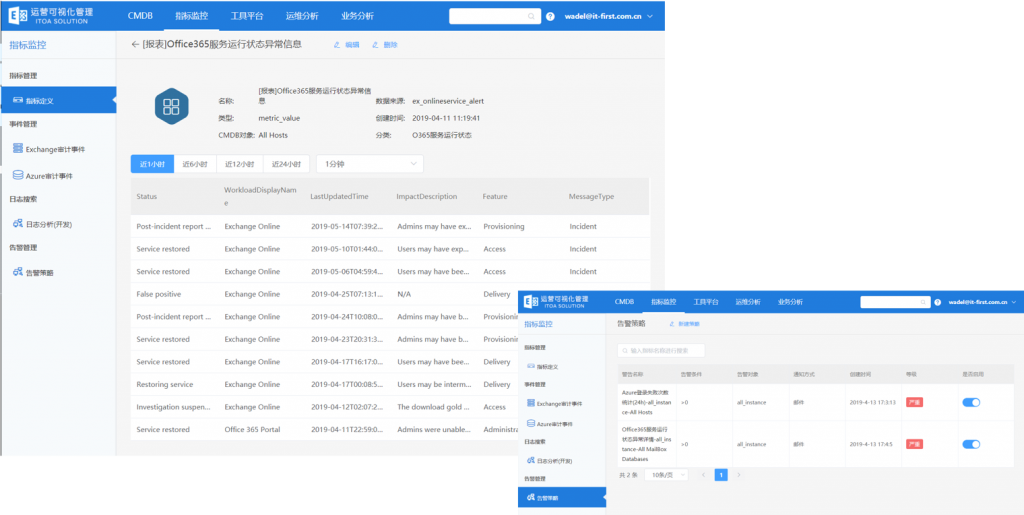Click 严重 badge in the Office365 policy row
Screen dimensions: 1024x515
(x=914, y=444)
